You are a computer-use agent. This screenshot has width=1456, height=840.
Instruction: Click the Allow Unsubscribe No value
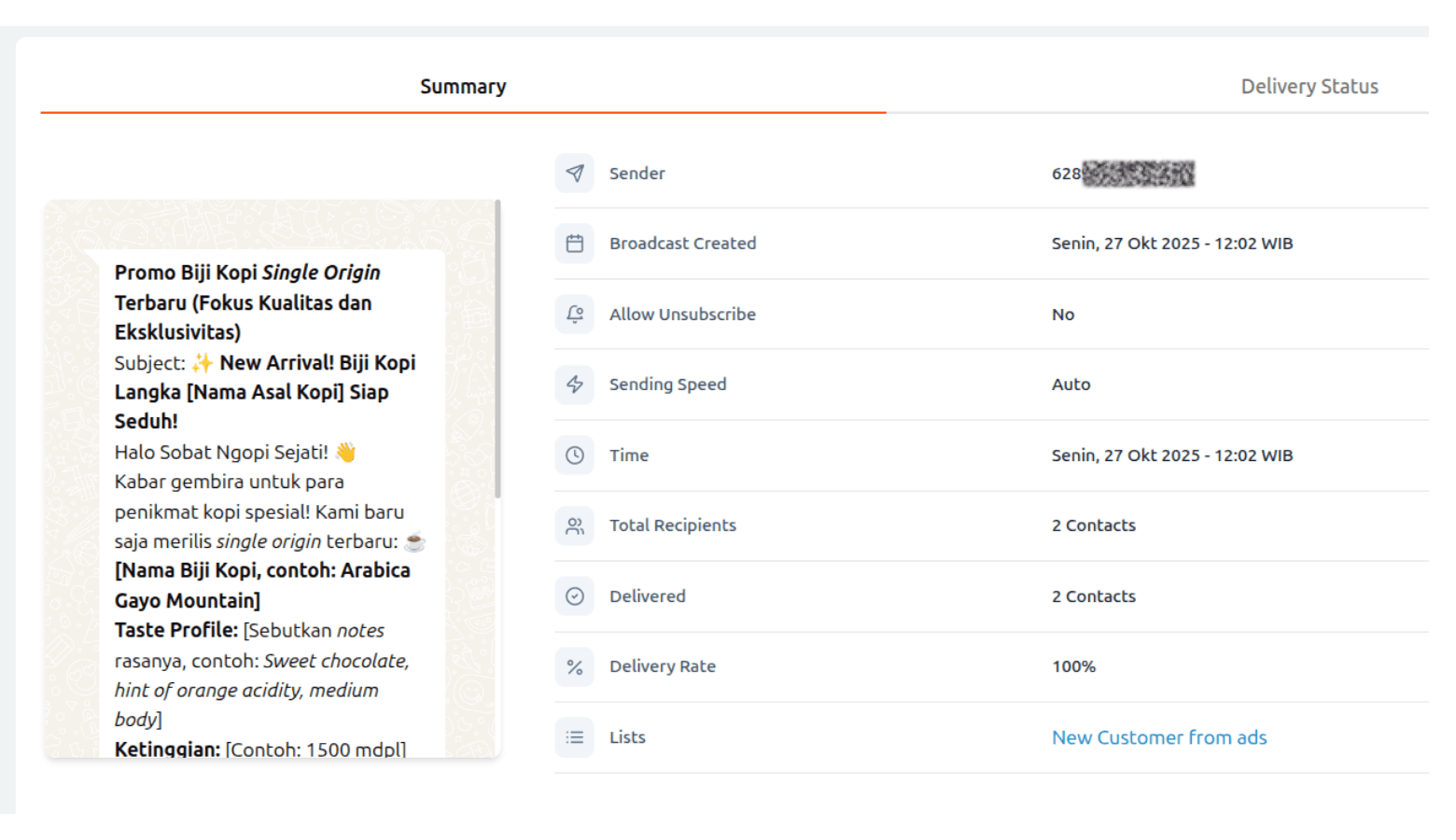tap(1063, 315)
